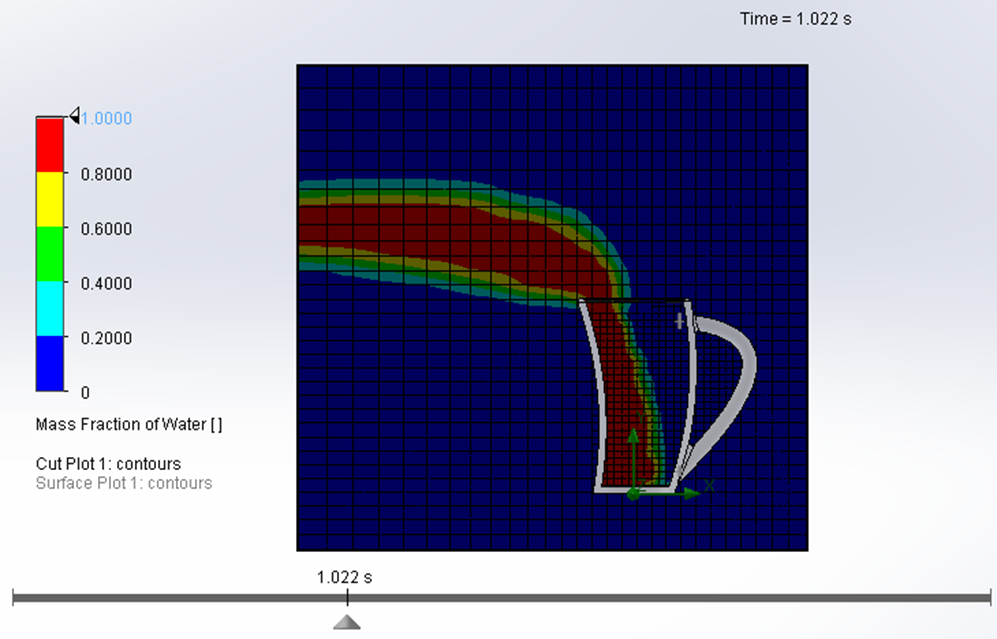Select the green band in the color legend
Viewport: 997px width, 639px height.
pos(50,254)
